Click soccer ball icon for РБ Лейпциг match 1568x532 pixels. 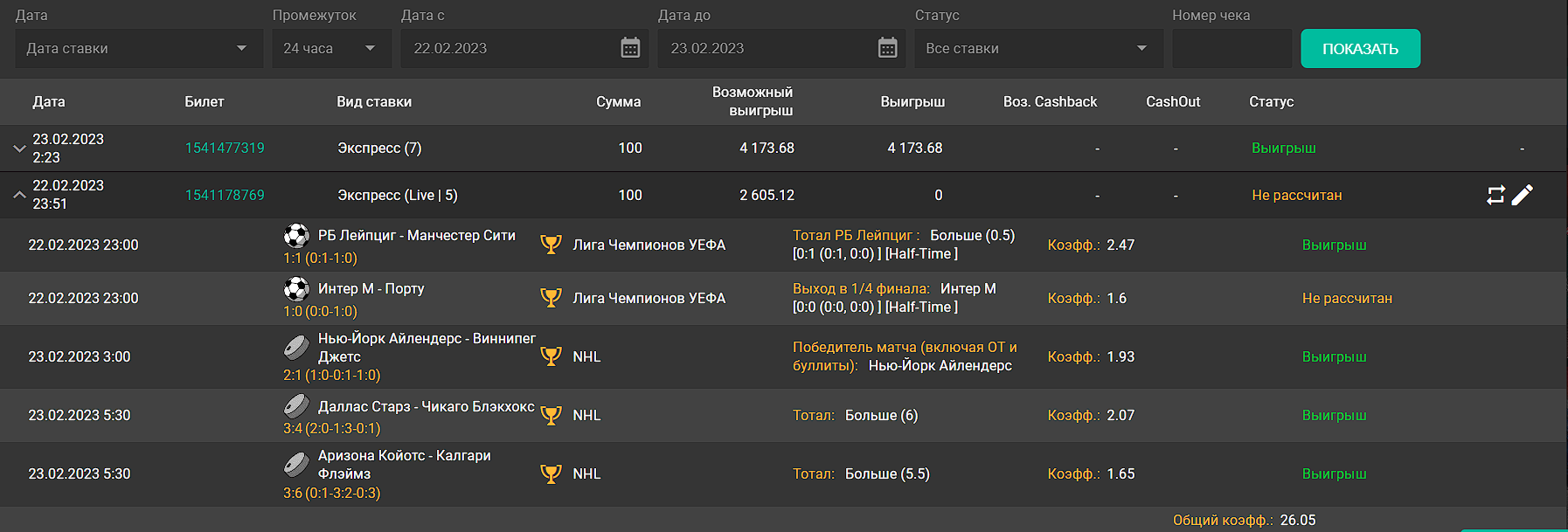click(x=296, y=236)
